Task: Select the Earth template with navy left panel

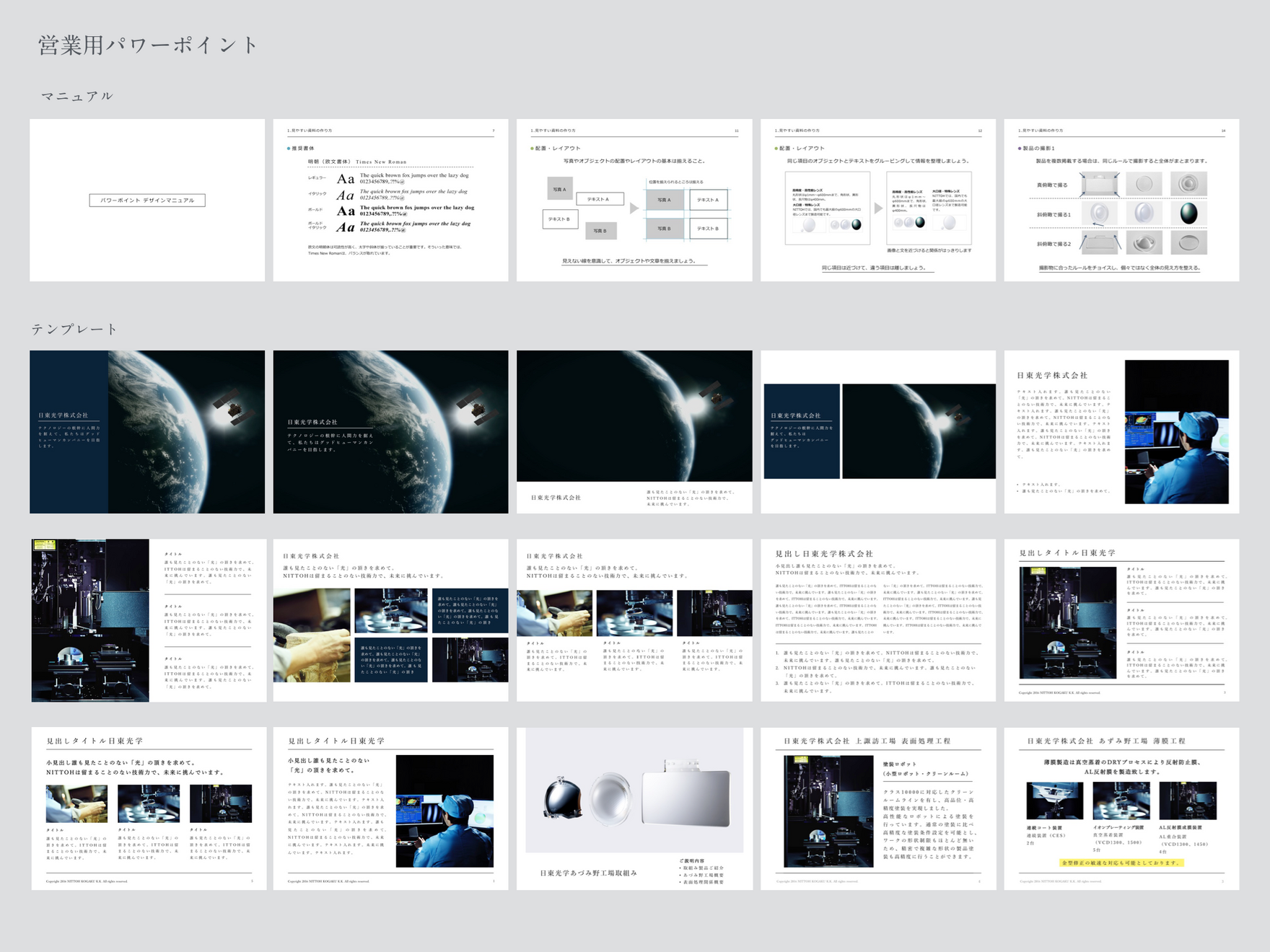Action: (147, 432)
